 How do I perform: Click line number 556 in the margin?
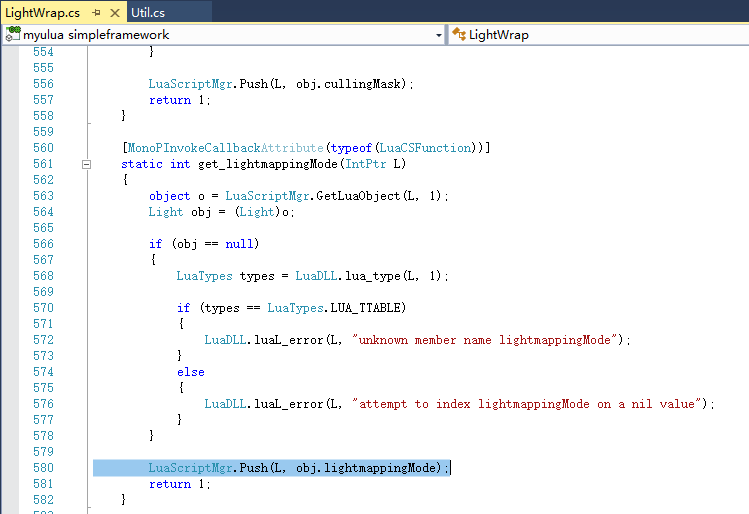(x=43, y=84)
